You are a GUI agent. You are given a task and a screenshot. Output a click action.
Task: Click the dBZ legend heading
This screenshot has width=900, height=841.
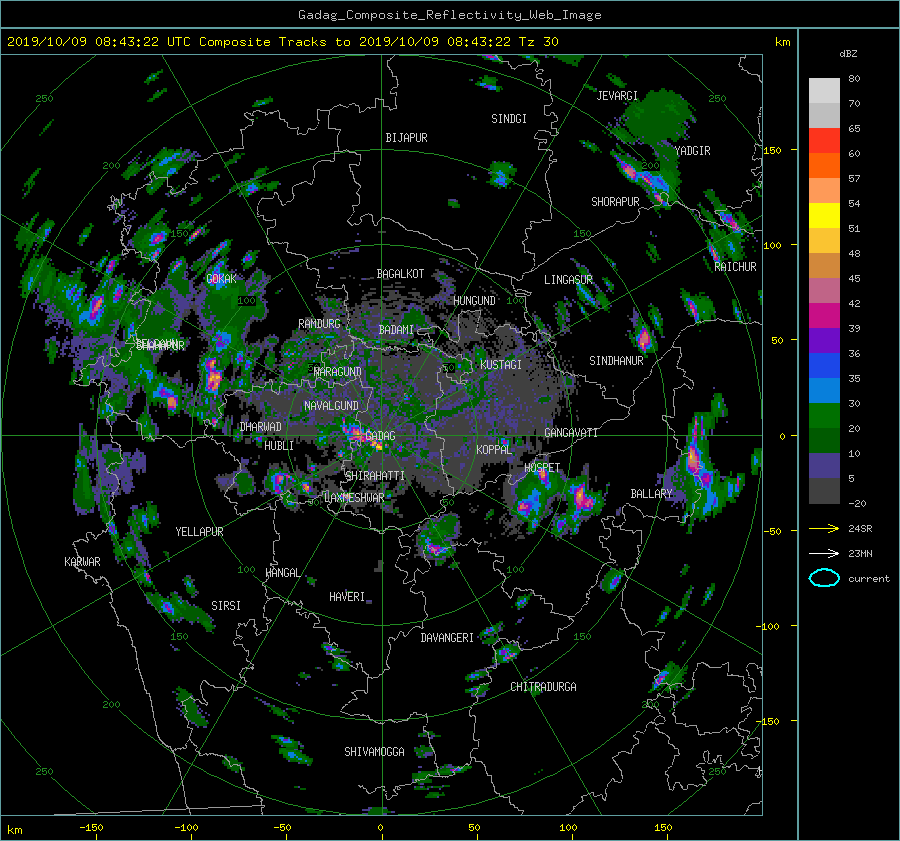click(x=848, y=53)
